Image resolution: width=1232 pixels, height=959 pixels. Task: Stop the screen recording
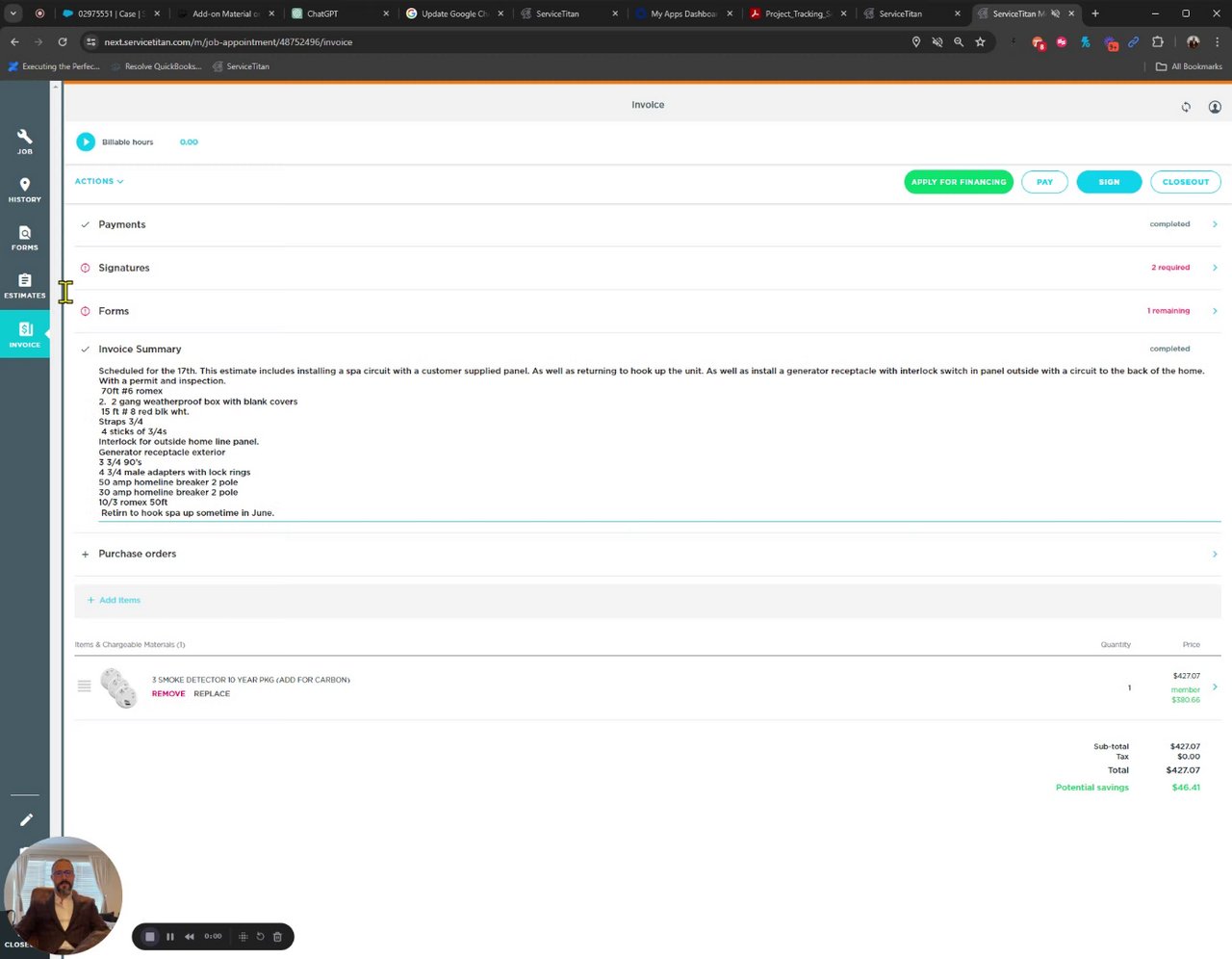149,936
